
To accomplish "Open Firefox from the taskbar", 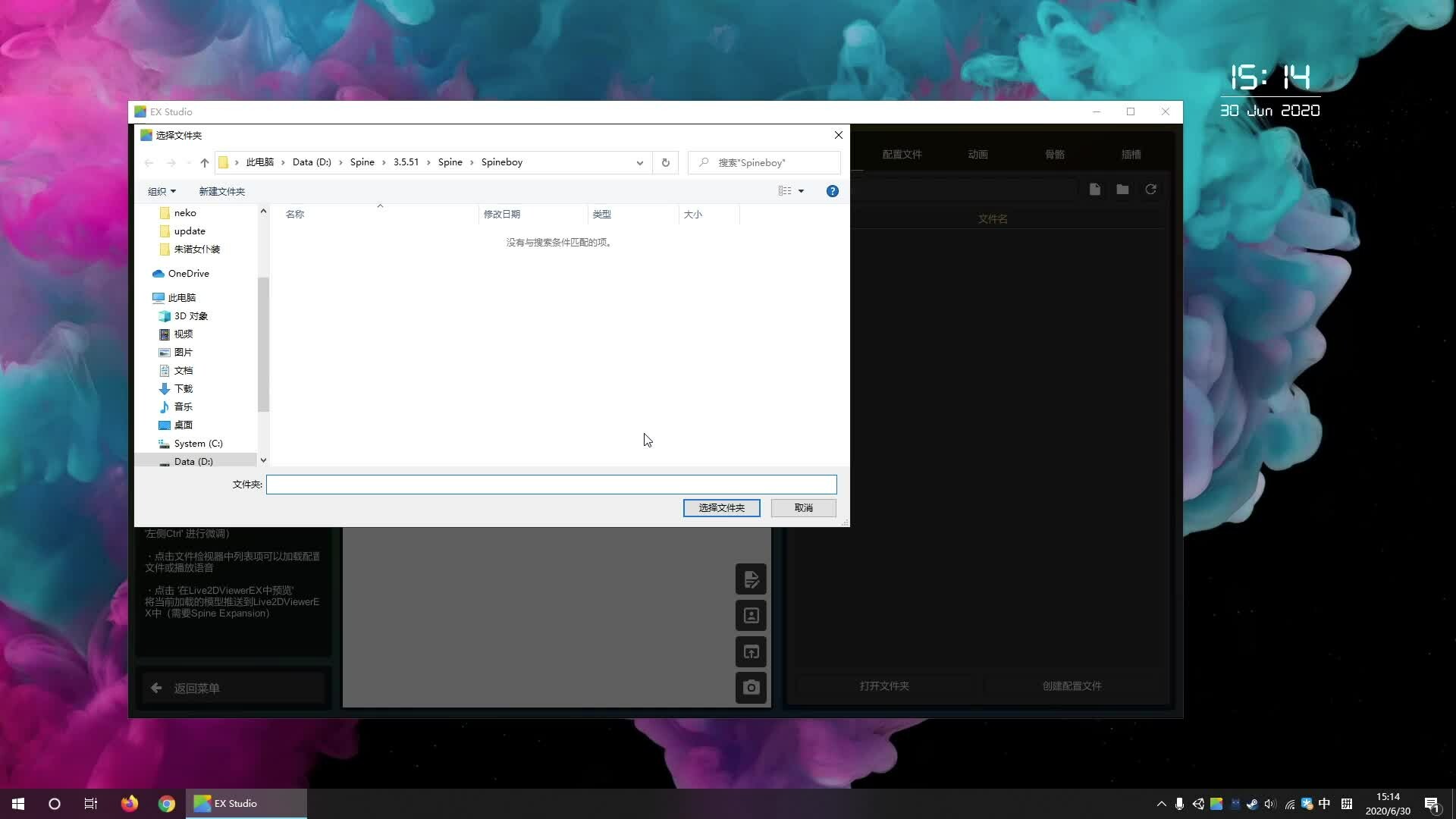I will (130, 804).
